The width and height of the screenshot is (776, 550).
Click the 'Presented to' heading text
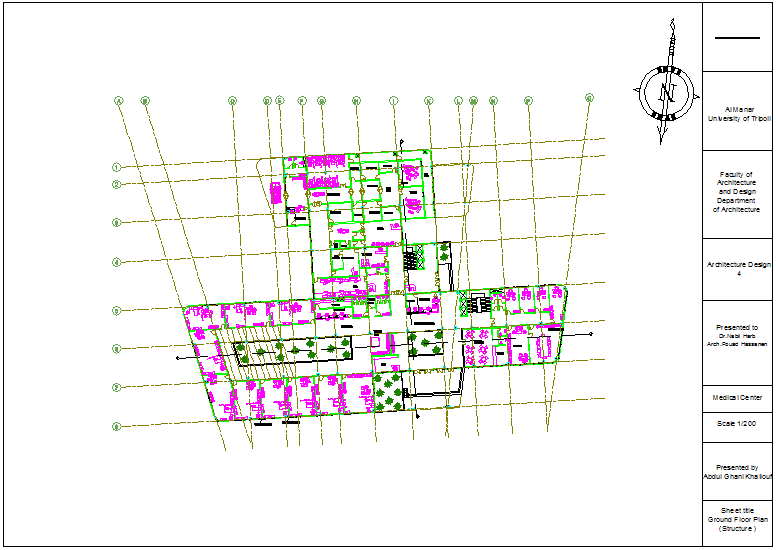point(737,328)
